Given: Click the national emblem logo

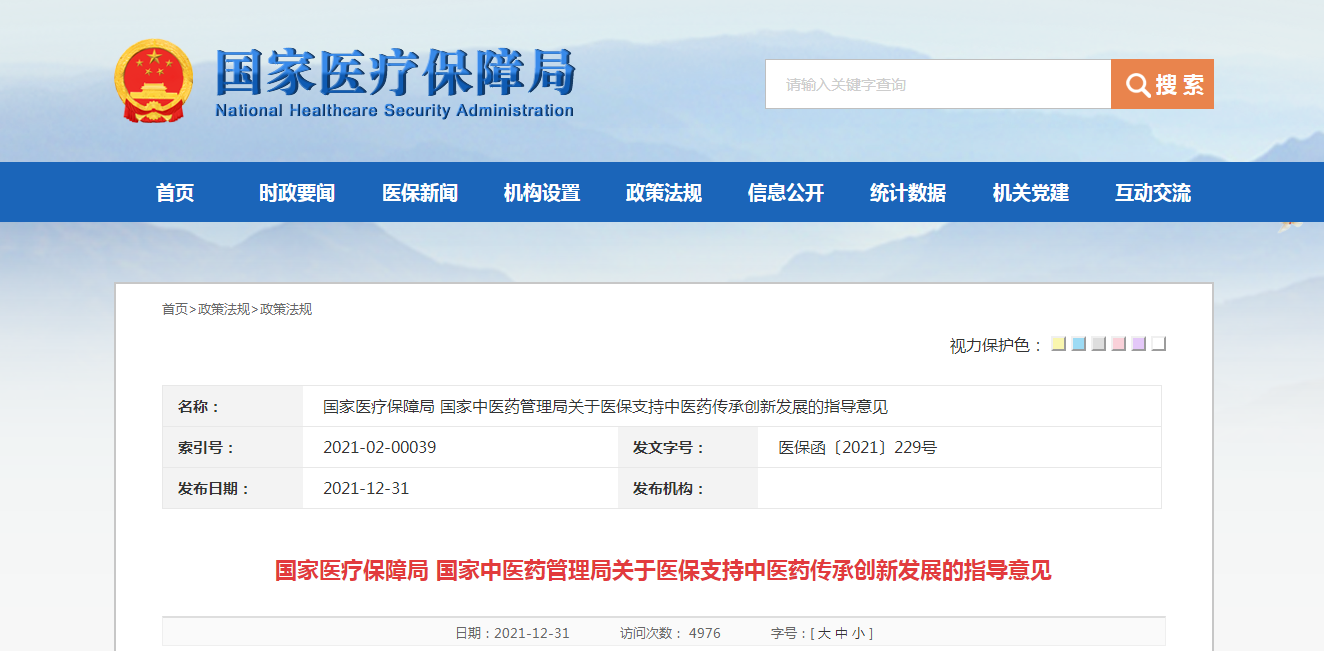Looking at the screenshot, I should click(x=154, y=81).
